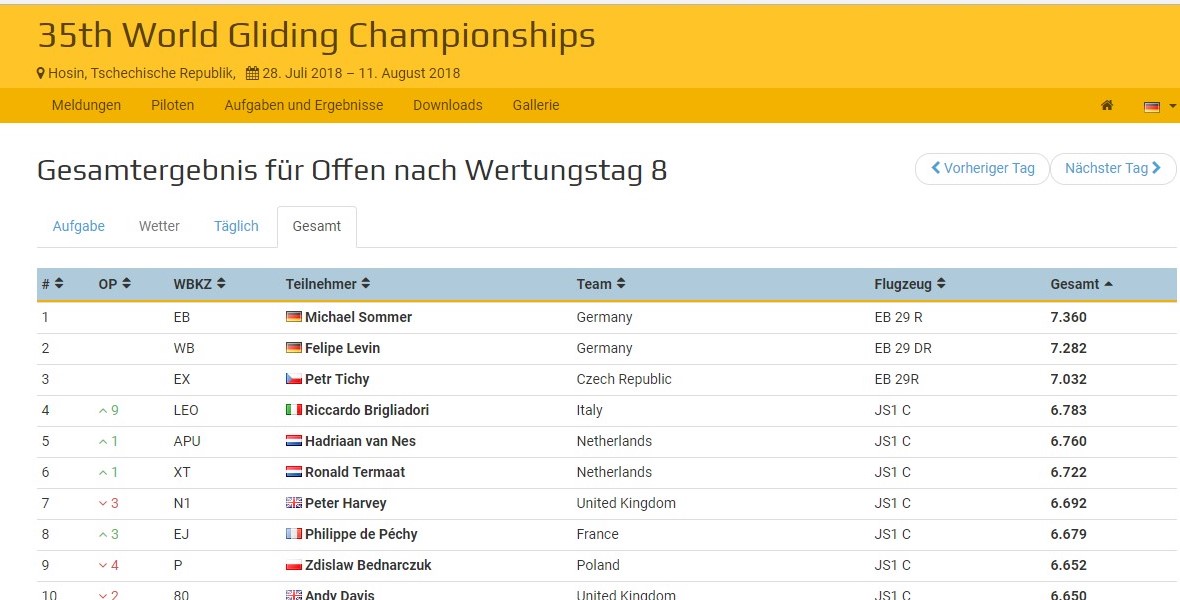The width and height of the screenshot is (1180, 600).
Task: Sort by the # column arrows
Action: coord(59,284)
